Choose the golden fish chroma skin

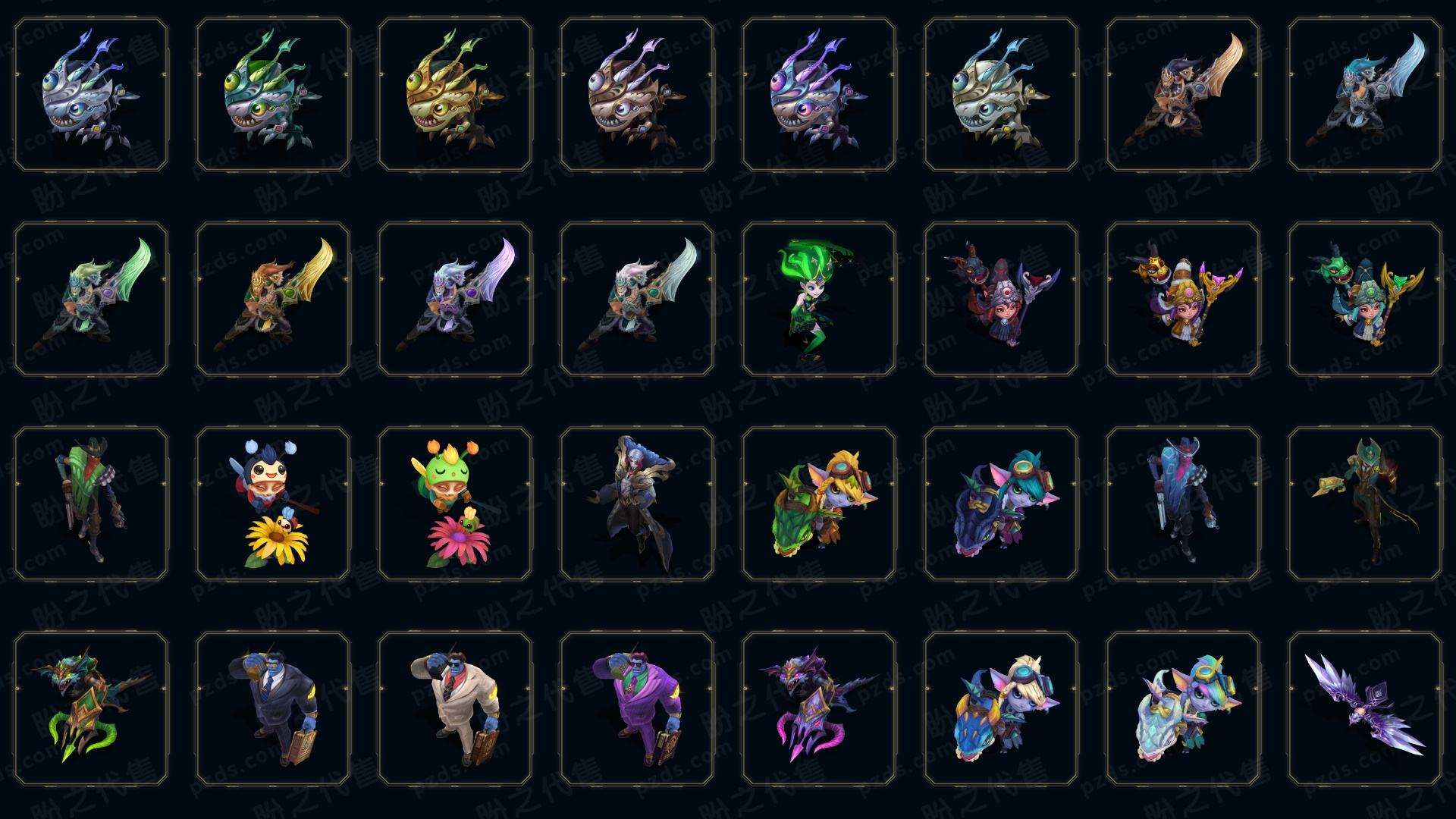(455, 94)
